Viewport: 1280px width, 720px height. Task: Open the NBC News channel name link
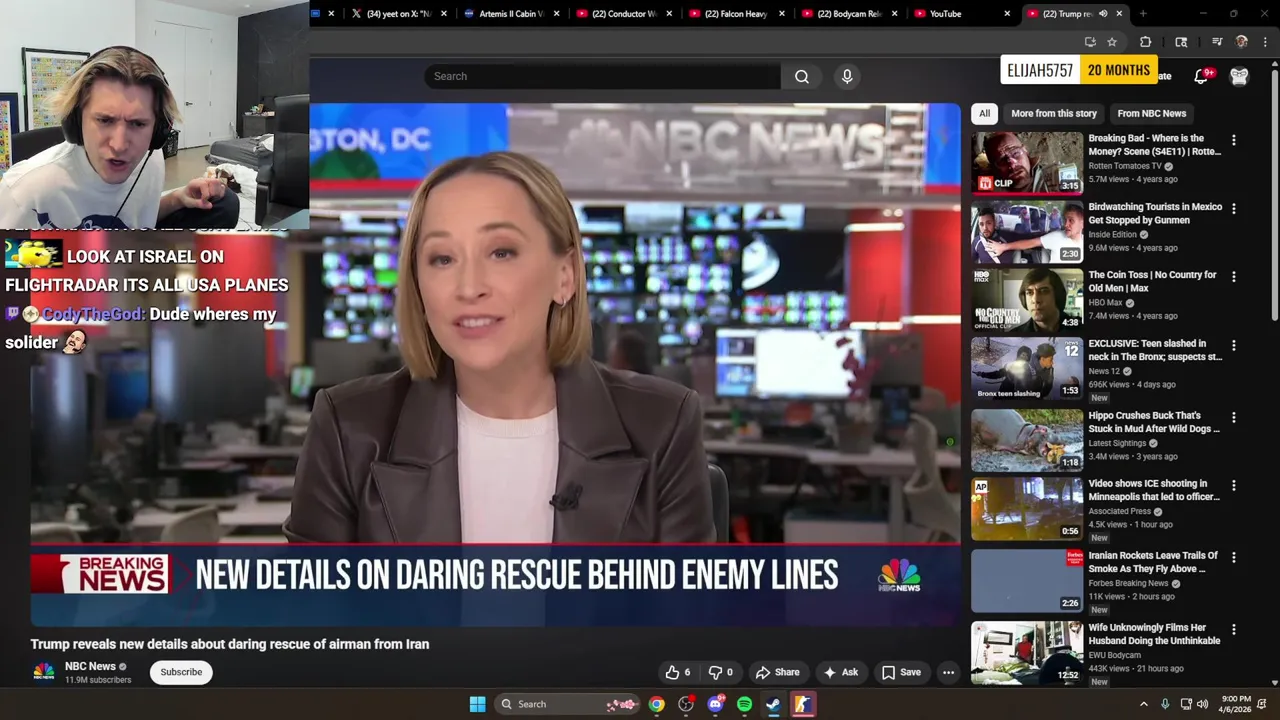click(x=90, y=666)
